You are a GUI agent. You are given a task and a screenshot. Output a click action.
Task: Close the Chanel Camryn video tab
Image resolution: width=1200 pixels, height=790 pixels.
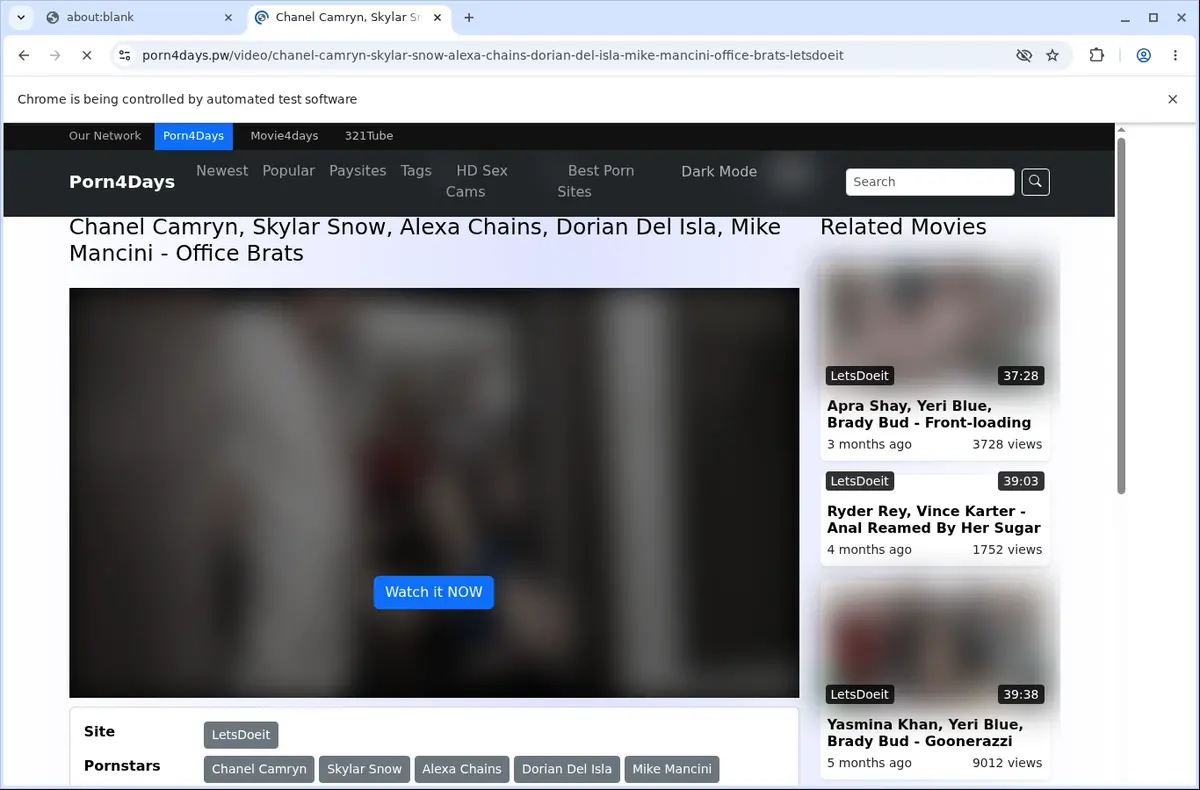click(x=439, y=17)
